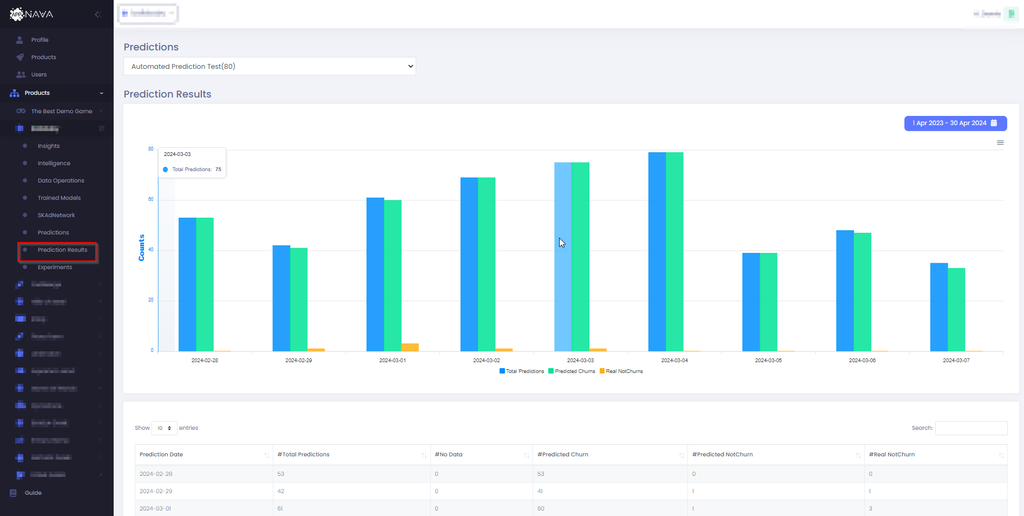Toggle the Total Predictions series in the legend
Viewport: 1024px width, 516px height.
coord(522,371)
